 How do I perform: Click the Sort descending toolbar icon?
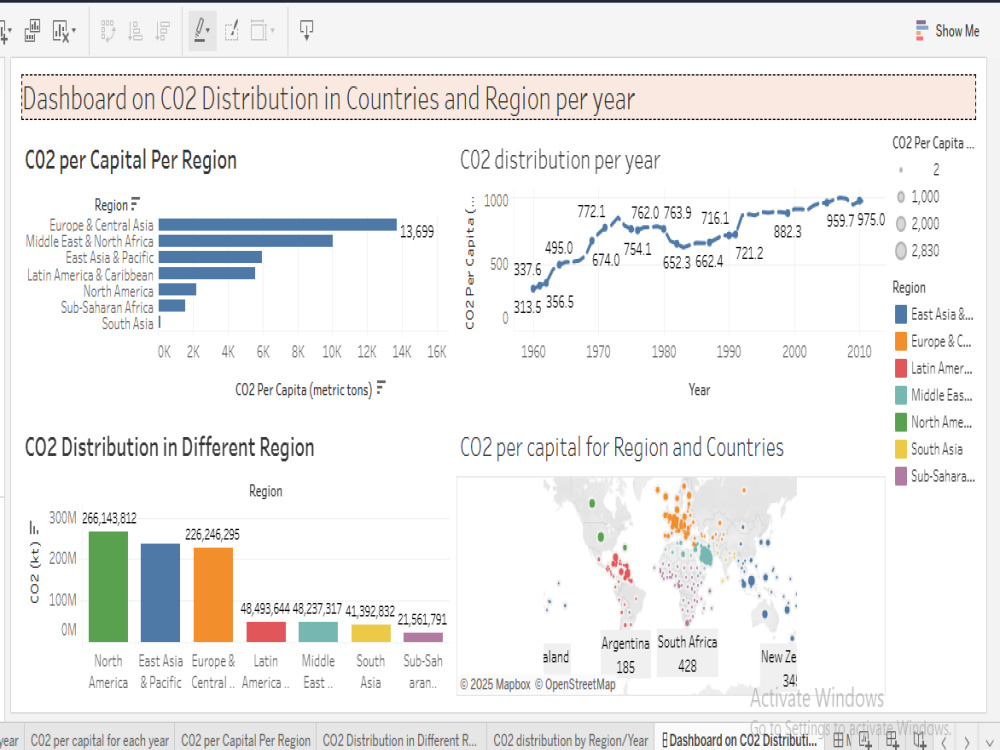pos(163,31)
